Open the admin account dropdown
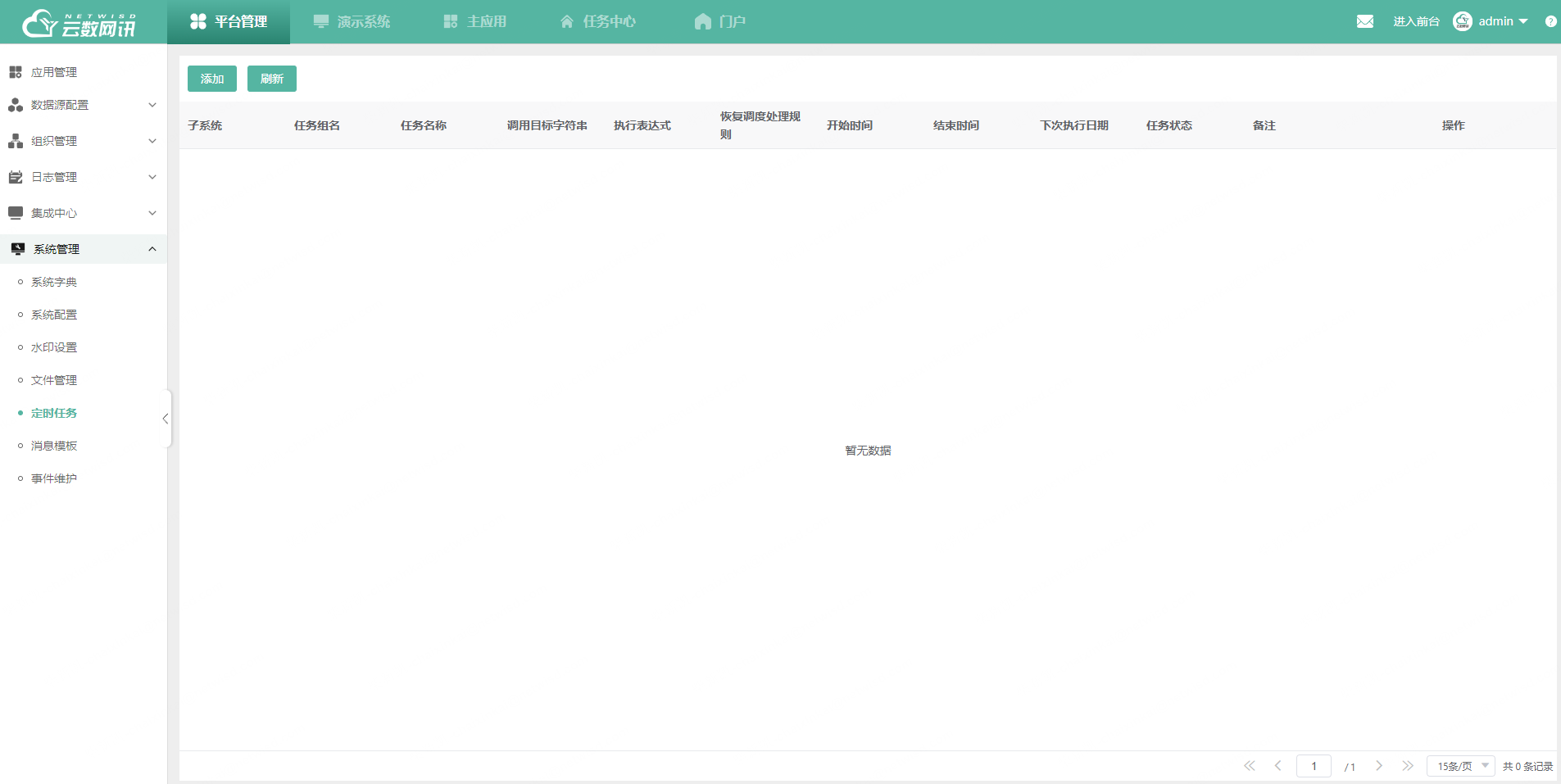1561x784 pixels. point(1522,21)
